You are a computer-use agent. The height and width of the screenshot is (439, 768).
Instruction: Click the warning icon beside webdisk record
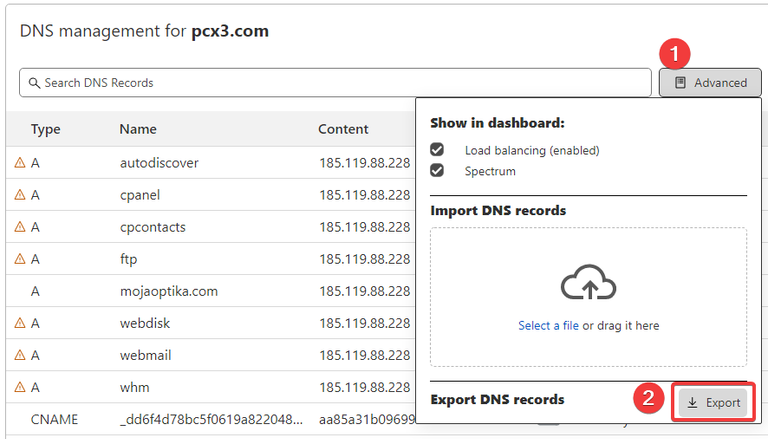click(19, 323)
